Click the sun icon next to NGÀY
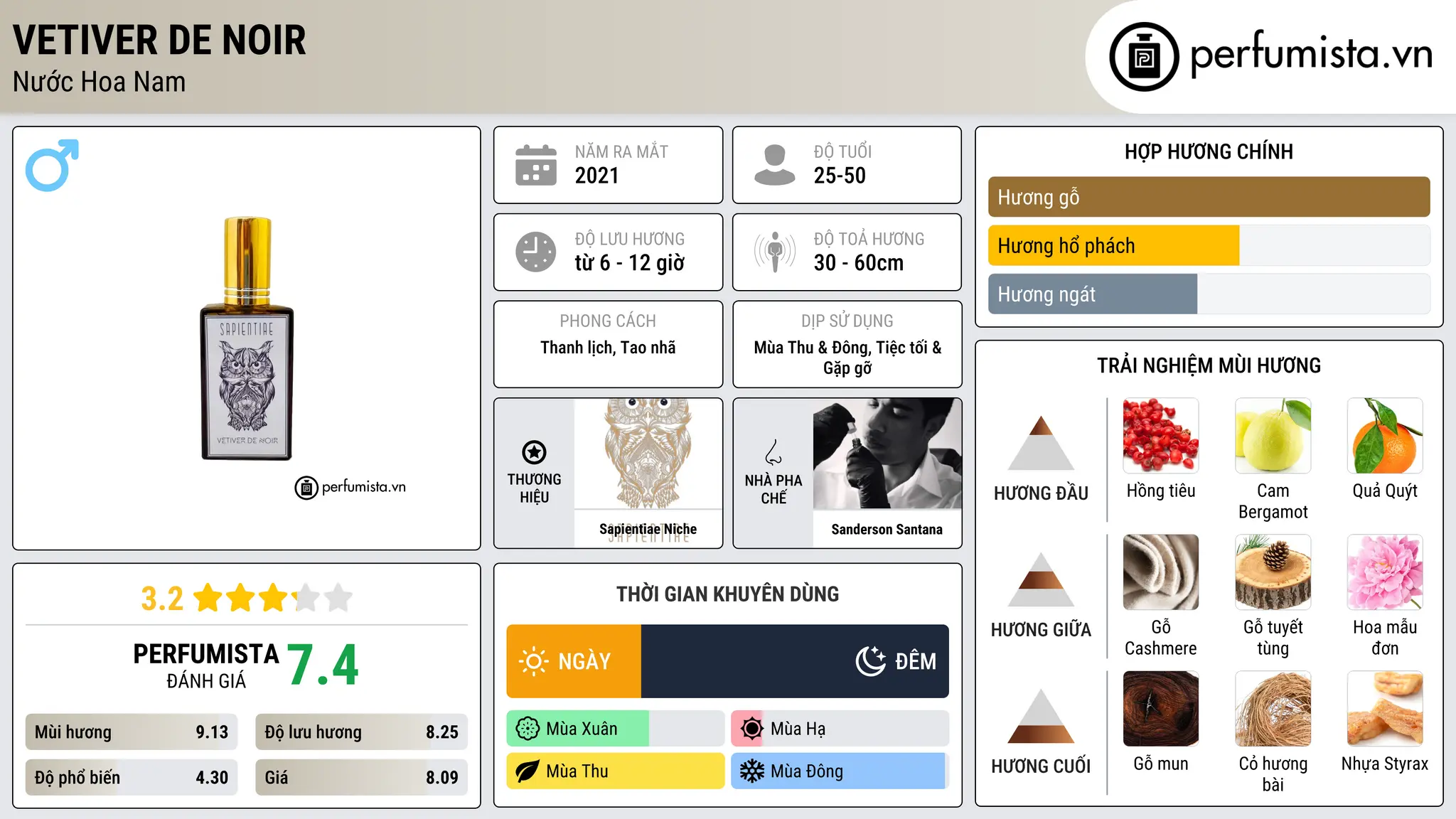This screenshot has width=1456, height=819. [533, 661]
